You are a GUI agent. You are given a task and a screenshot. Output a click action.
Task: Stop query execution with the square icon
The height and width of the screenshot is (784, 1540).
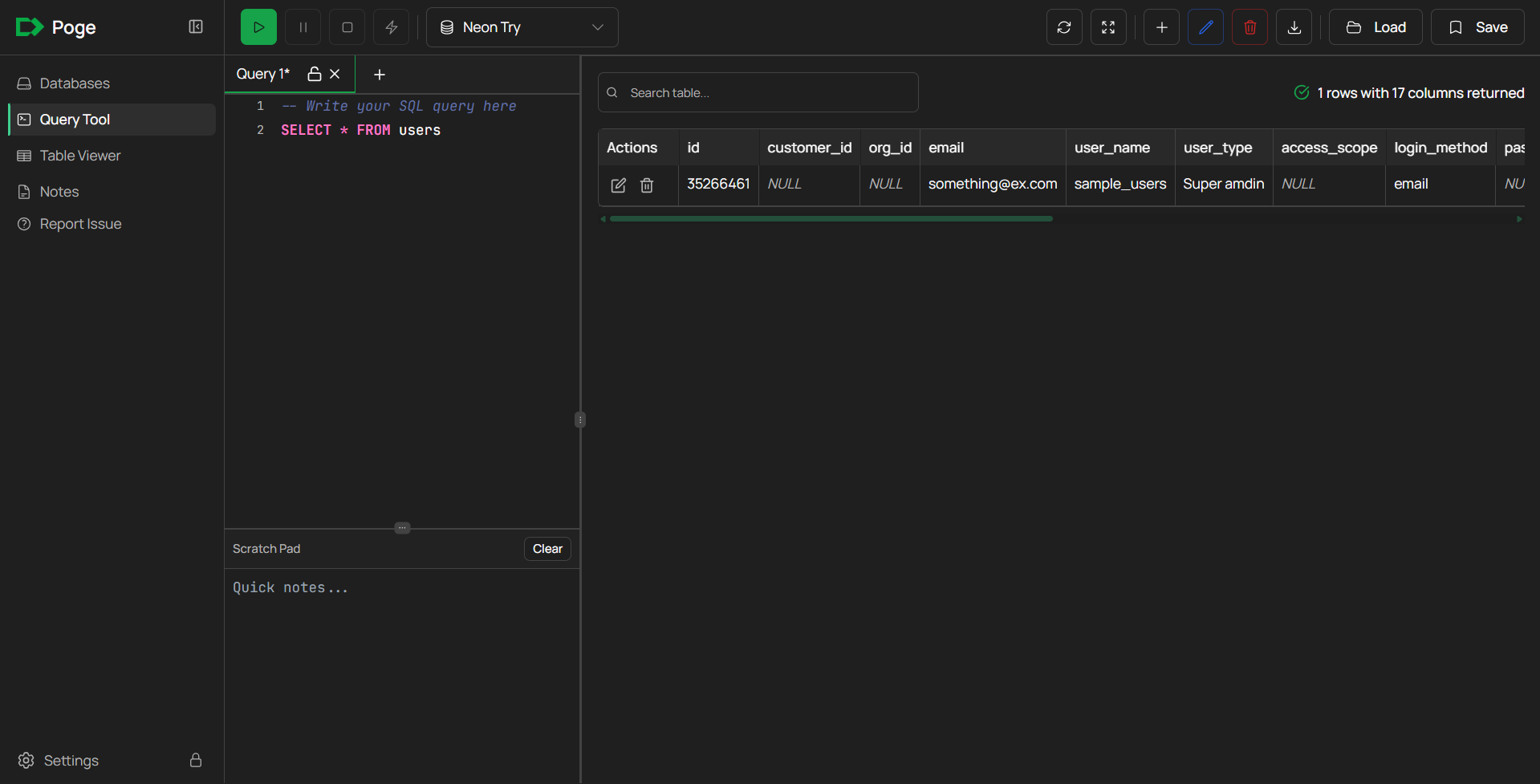[x=347, y=26]
